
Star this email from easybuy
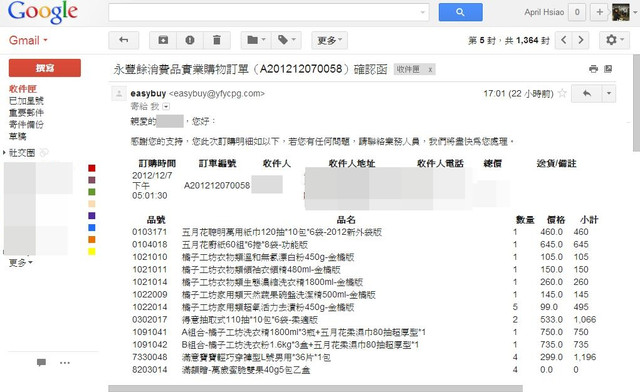(562, 94)
